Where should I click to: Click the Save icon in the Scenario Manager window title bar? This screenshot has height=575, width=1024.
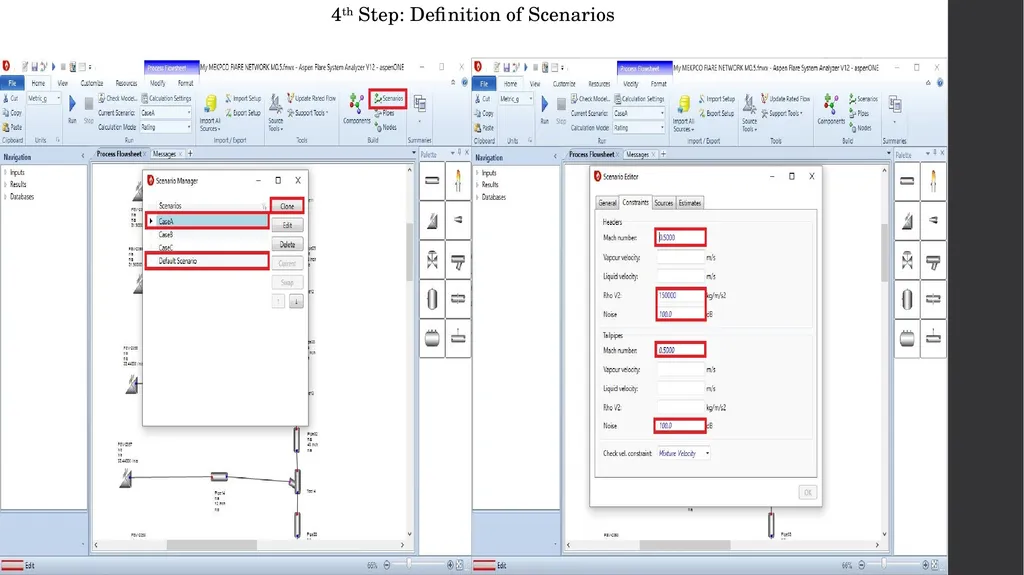[34, 67]
